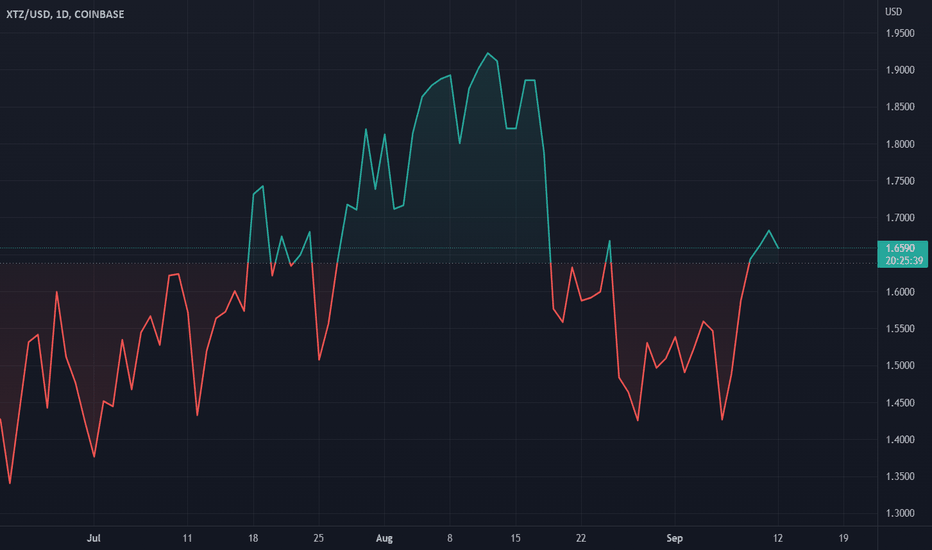Image resolution: width=932 pixels, height=550 pixels.
Task: Click the XTZ/USD, 1D, COINBASE symbol title
Action: pos(65,14)
